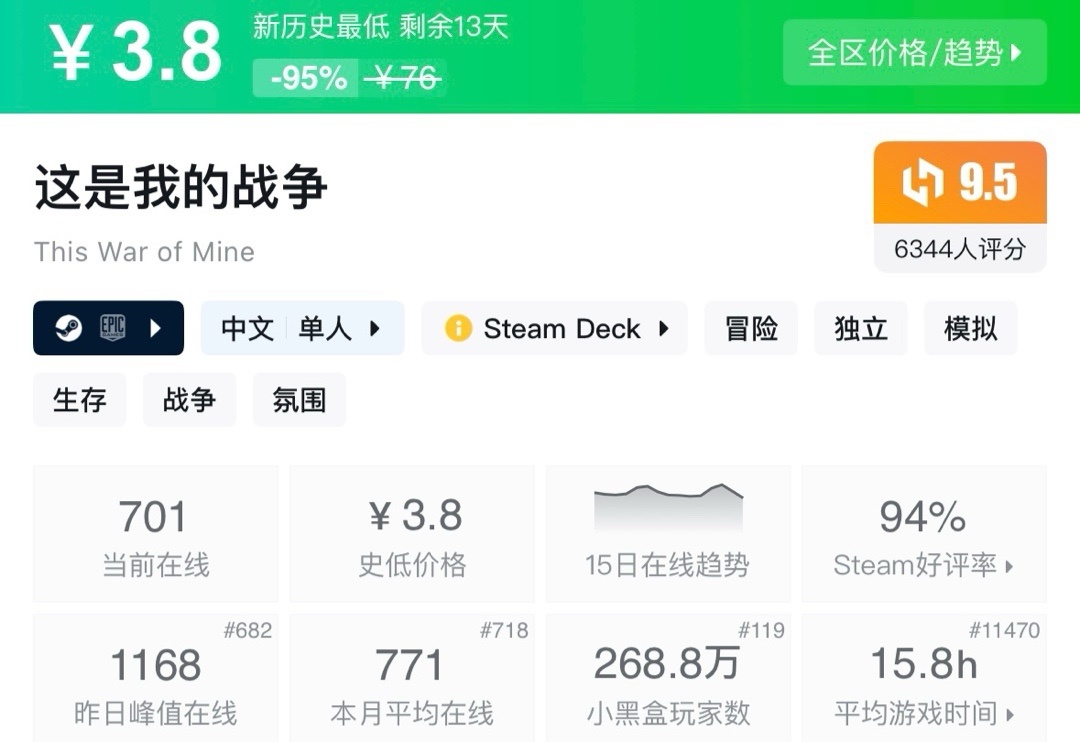The width and height of the screenshot is (1080, 742).
Task: Select the Steam platform icon
Action: click(71, 328)
